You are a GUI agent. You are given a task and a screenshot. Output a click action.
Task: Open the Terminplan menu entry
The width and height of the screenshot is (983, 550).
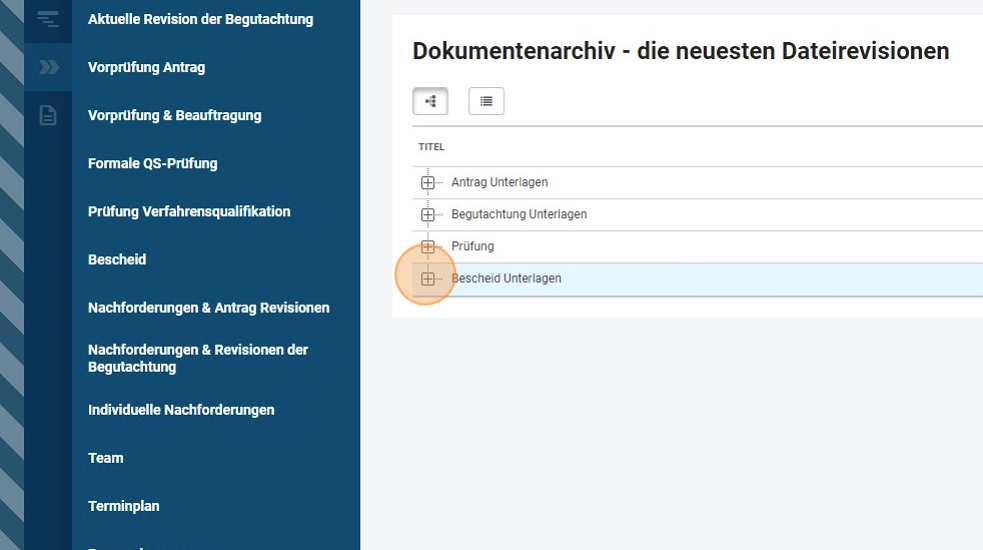[x=123, y=505]
